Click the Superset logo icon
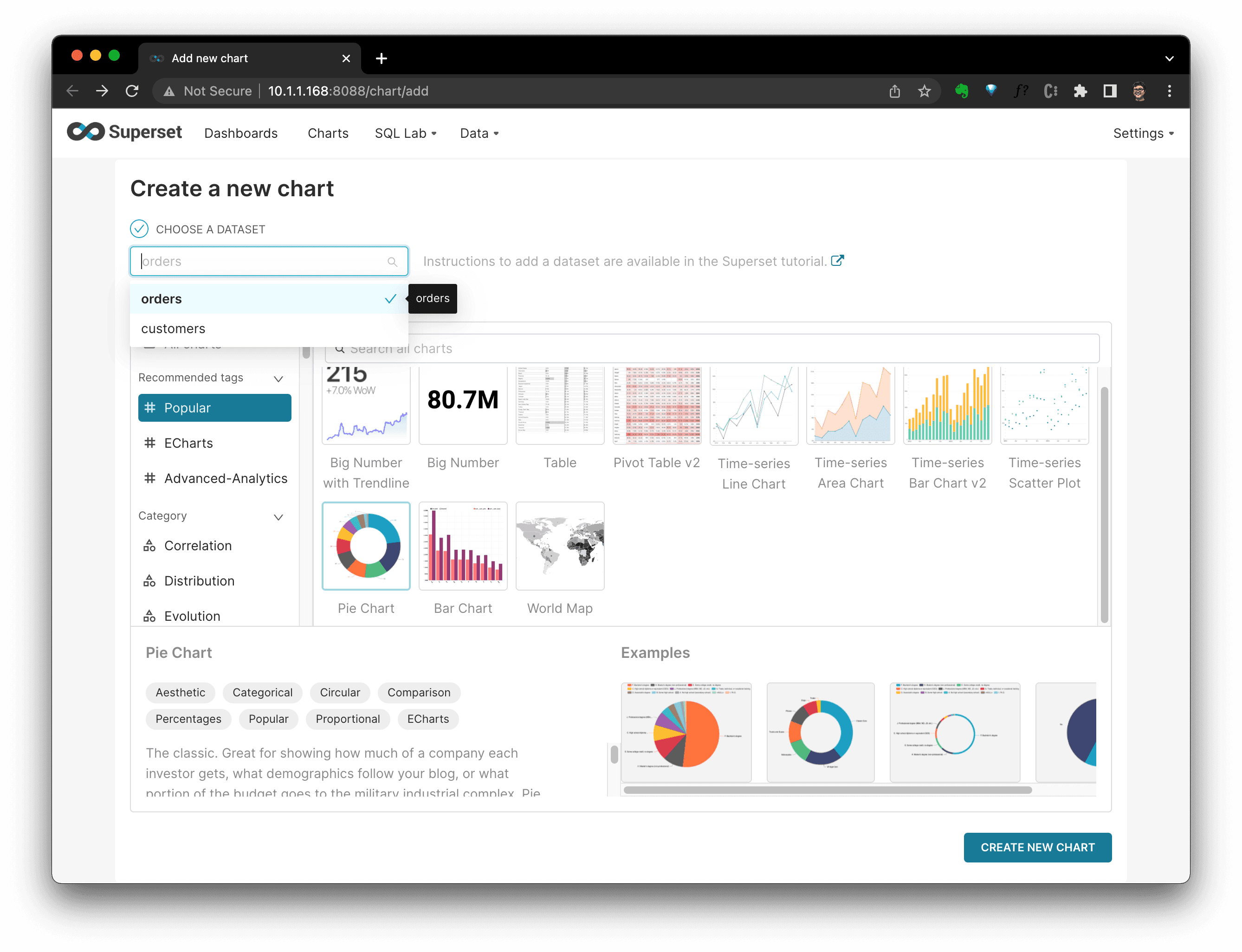The height and width of the screenshot is (952, 1242). coord(86,132)
